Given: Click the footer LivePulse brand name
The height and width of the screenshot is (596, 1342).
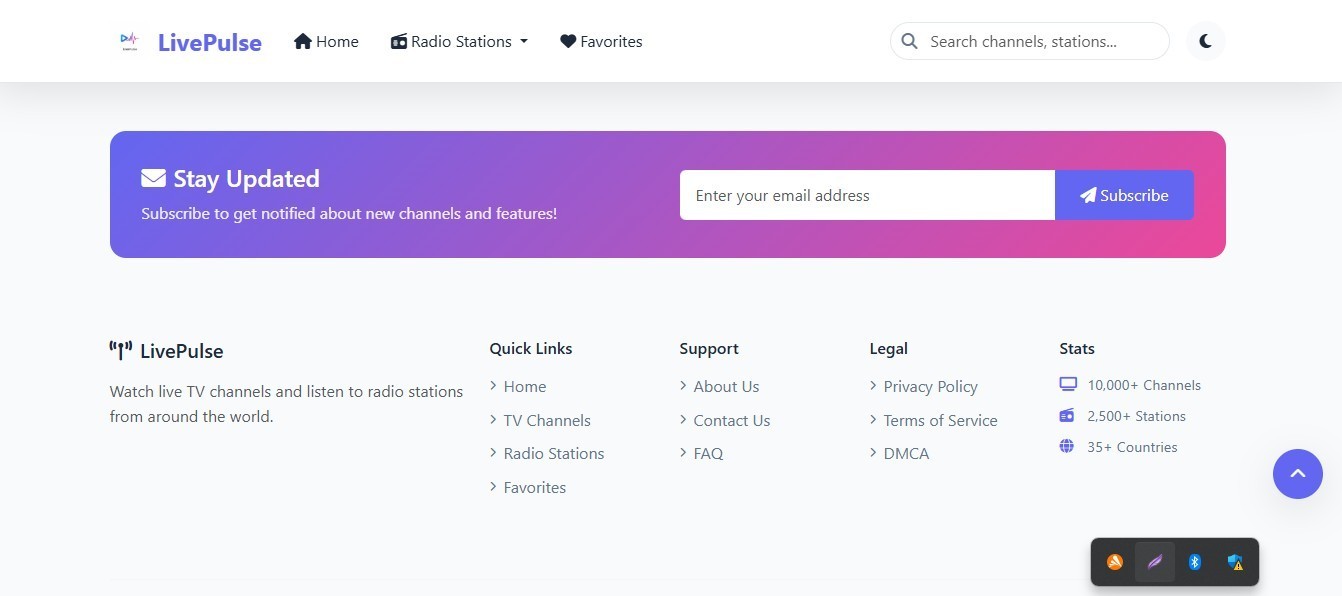Looking at the screenshot, I should (182, 351).
